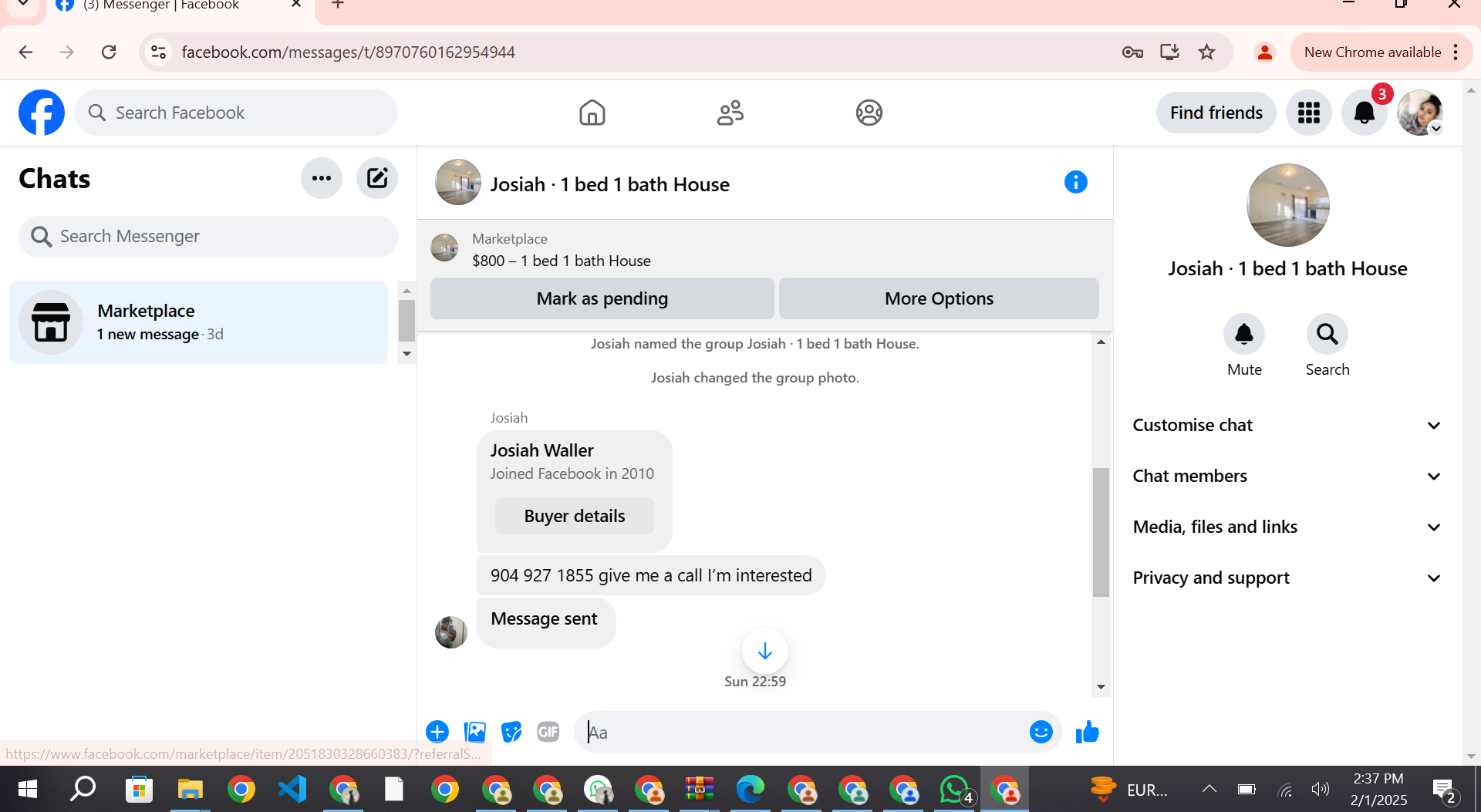Open more actions blue plus icon

(x=437, y=732)
